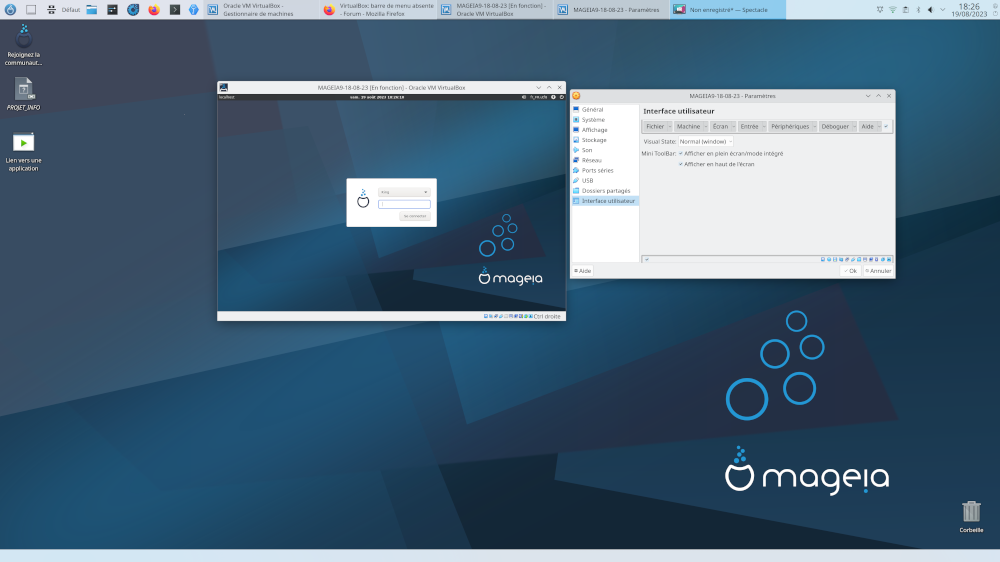
Task: Open the activities switcher labeled Défaut
Action: pyautogui.click(x=64, y=10)
